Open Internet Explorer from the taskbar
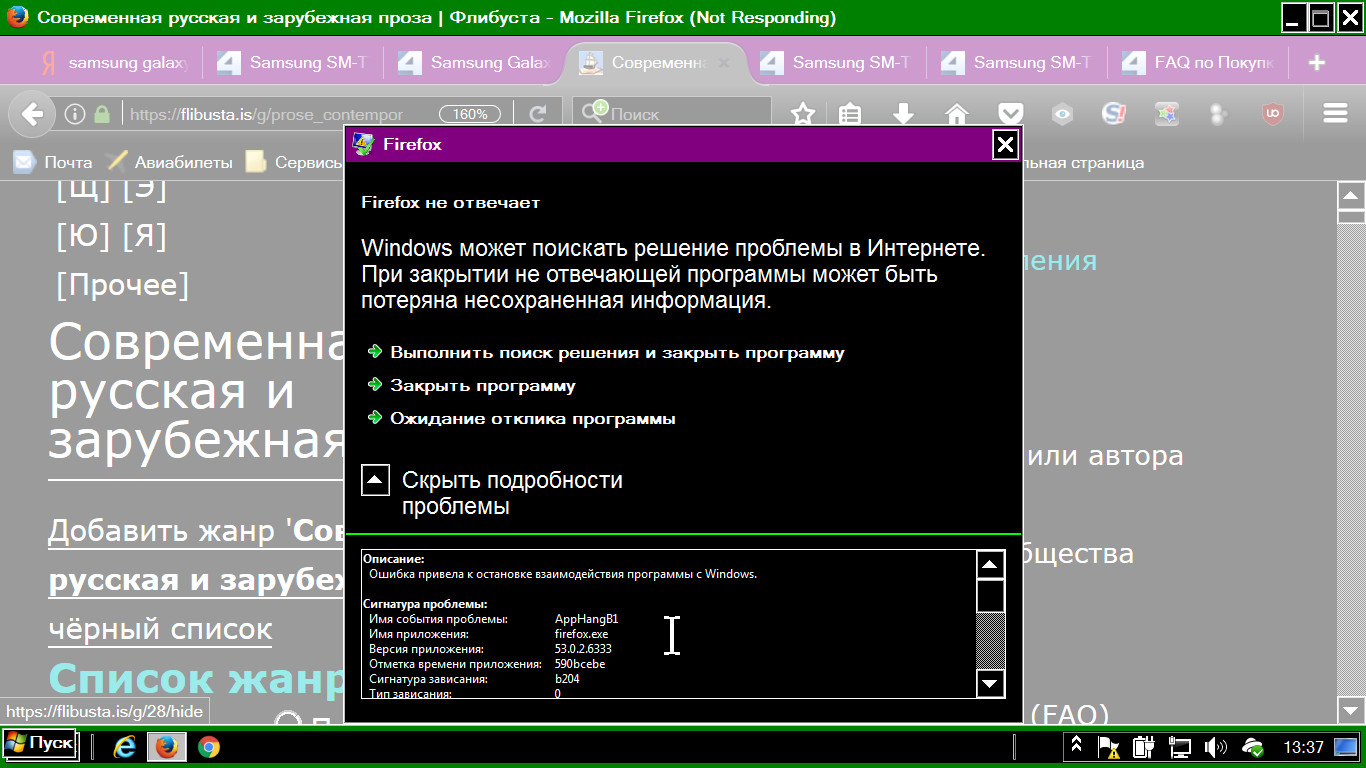This screenshot has width=1366, height=768. click(x=124, y=746)
